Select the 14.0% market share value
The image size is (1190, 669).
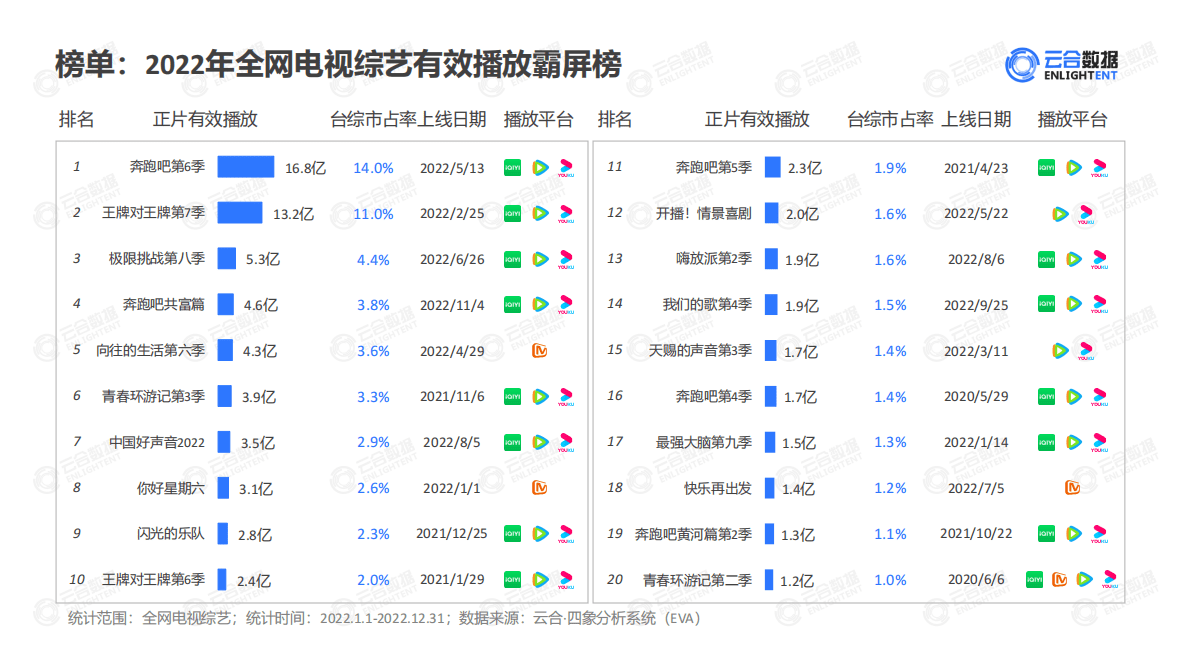[x=372, y=167]
